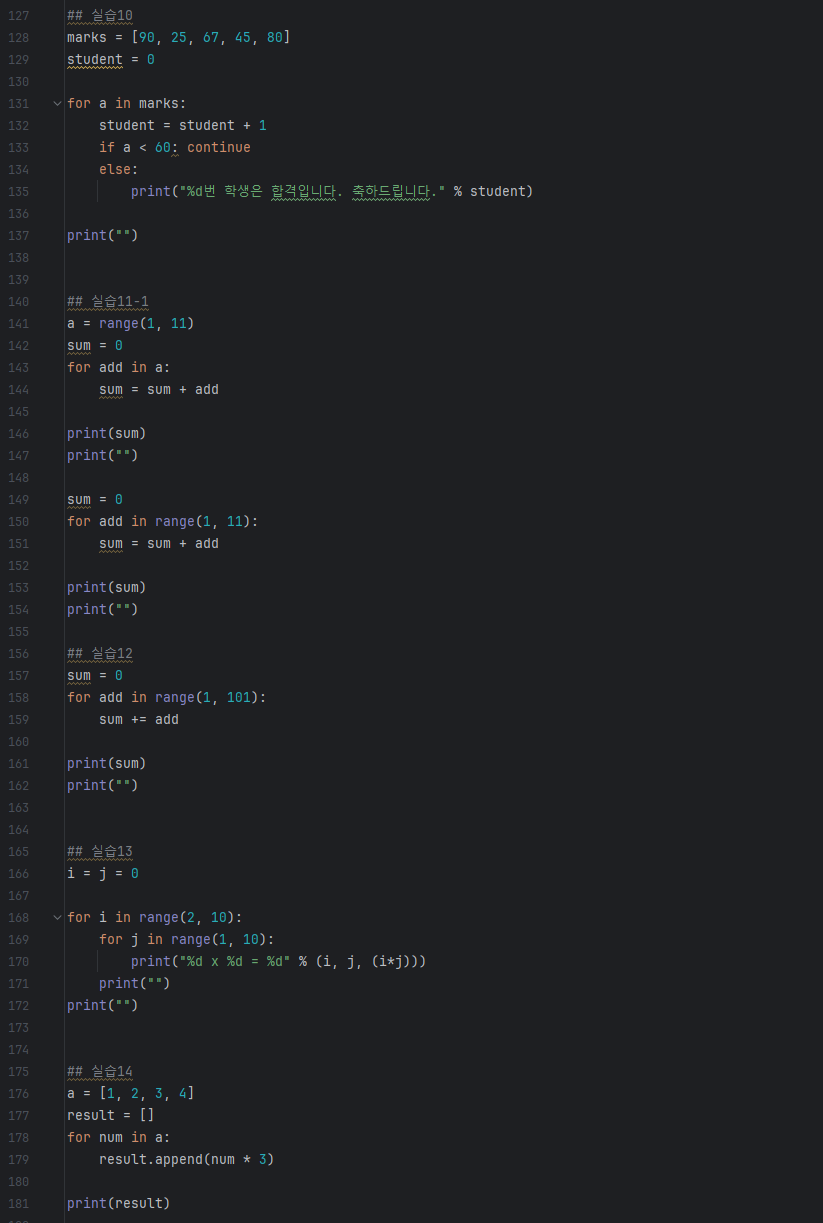Click the 'result = []' line

point(111,1115)
